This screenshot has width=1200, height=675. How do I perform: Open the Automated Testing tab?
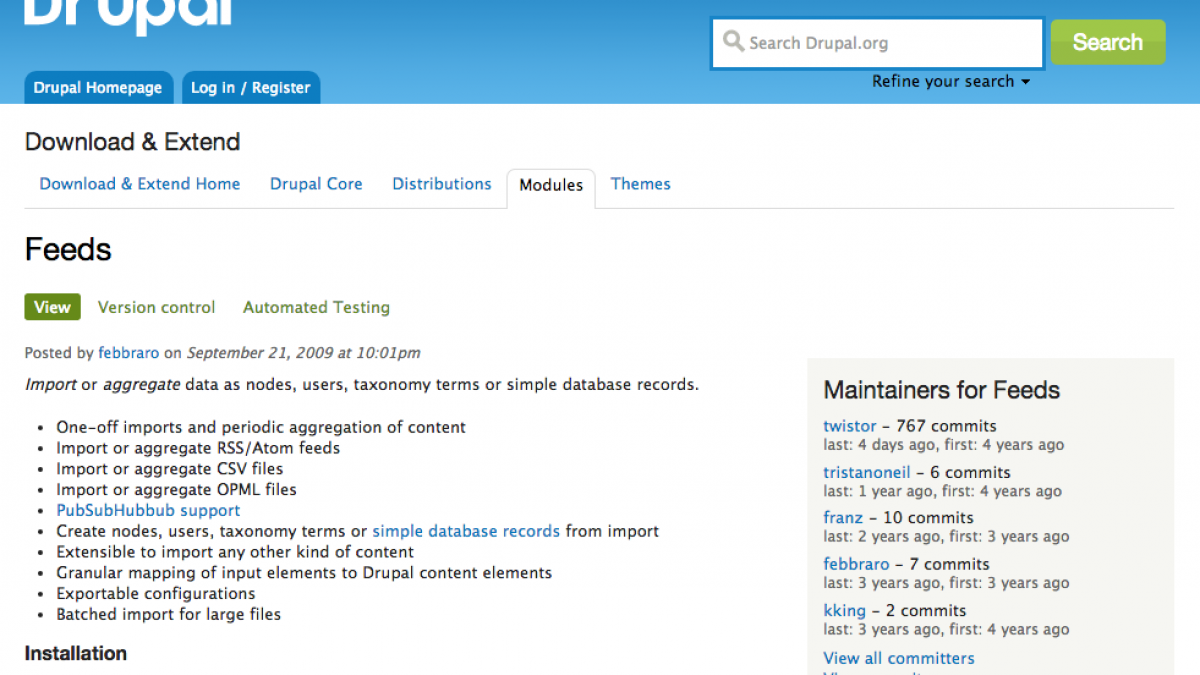(316, 308)
